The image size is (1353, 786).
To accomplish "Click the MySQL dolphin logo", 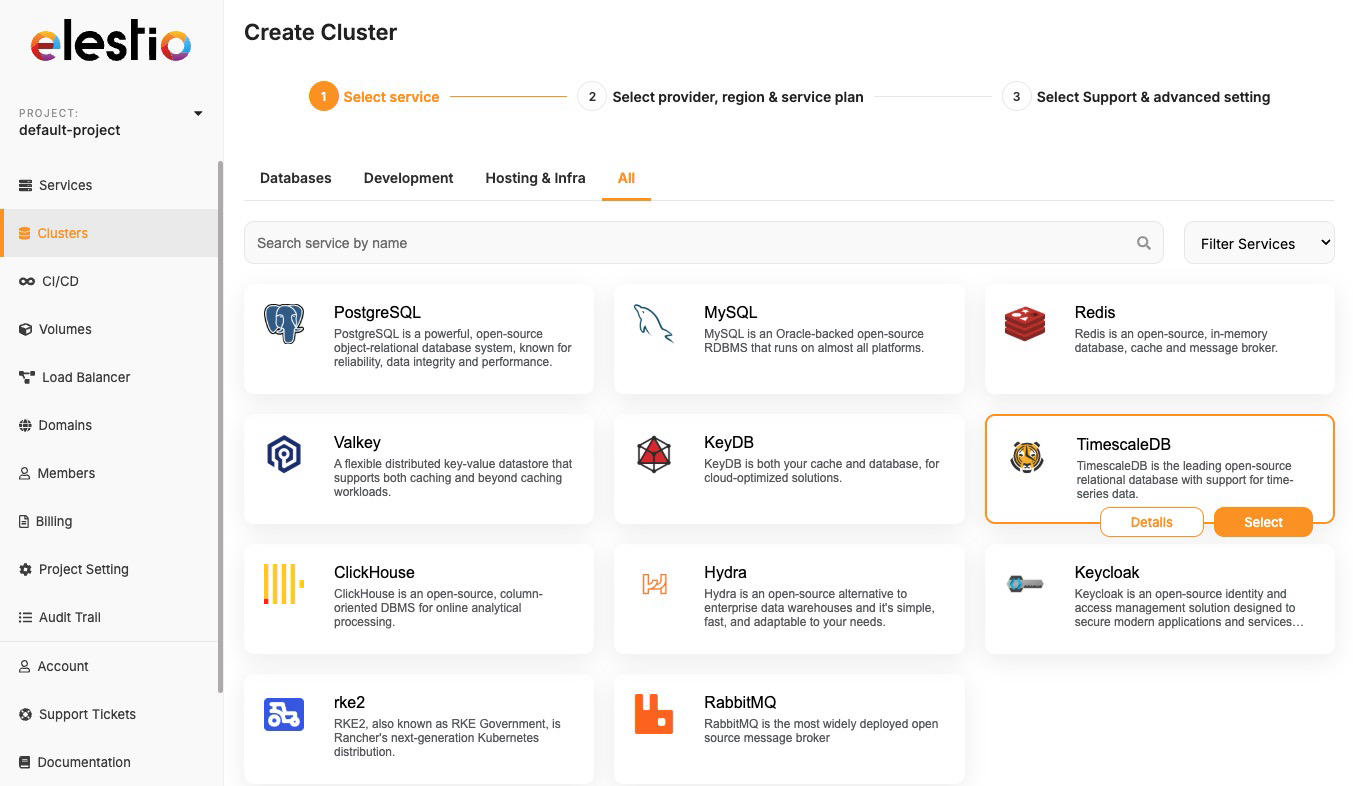I will pos(654,324).
